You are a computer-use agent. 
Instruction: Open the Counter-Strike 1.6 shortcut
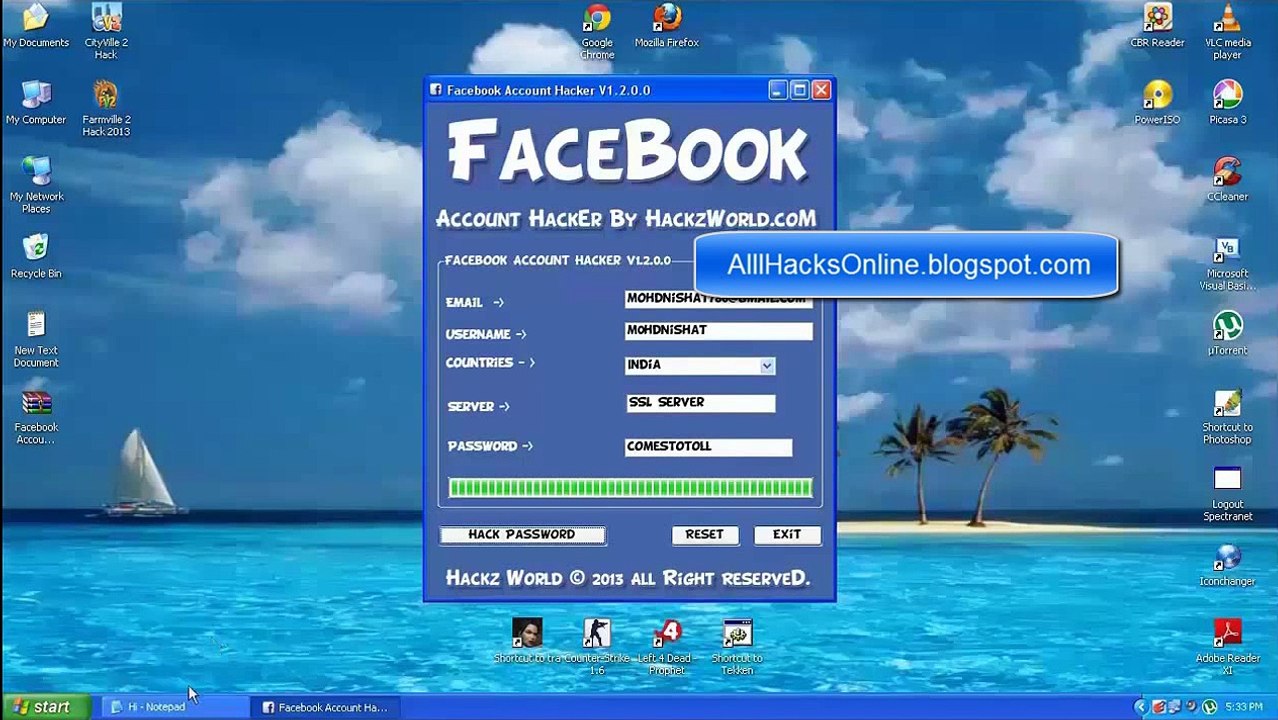pyautogui.click(x=597, y=647)
